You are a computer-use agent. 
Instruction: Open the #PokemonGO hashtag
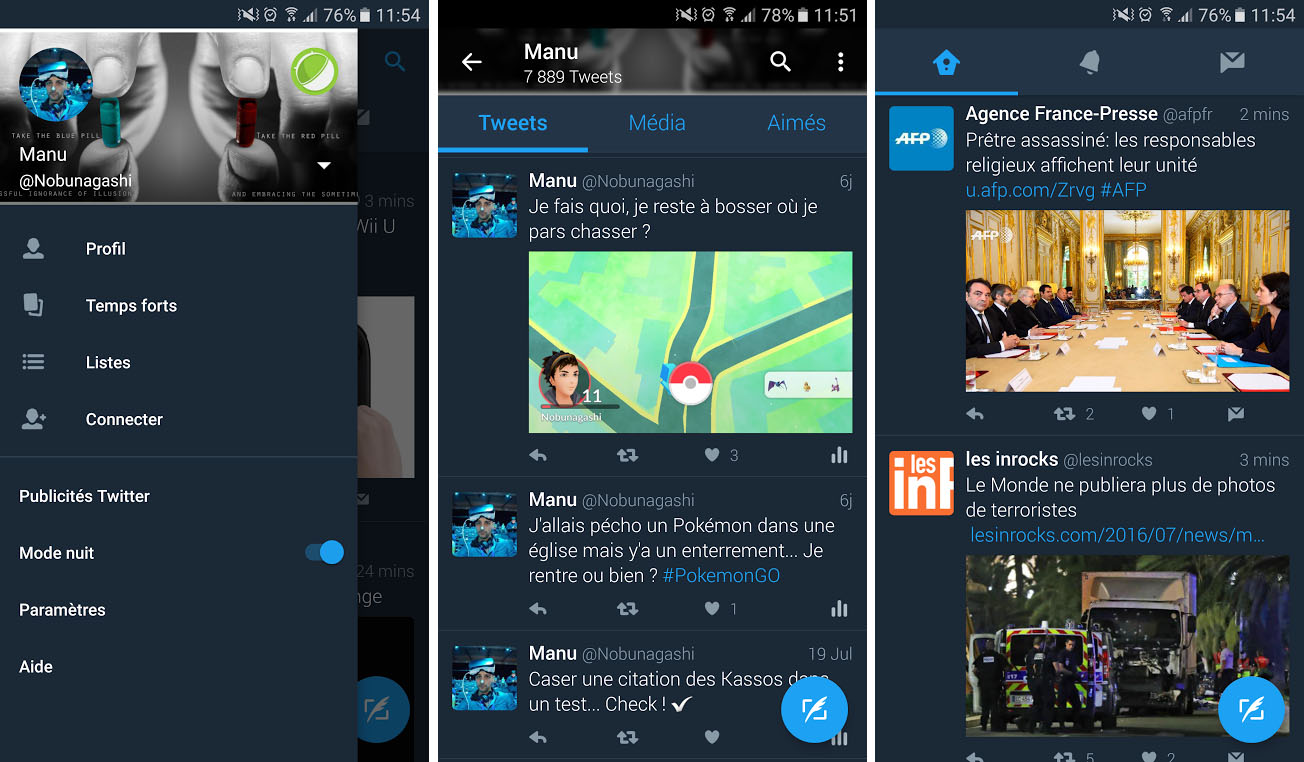[x=721, y=576]
